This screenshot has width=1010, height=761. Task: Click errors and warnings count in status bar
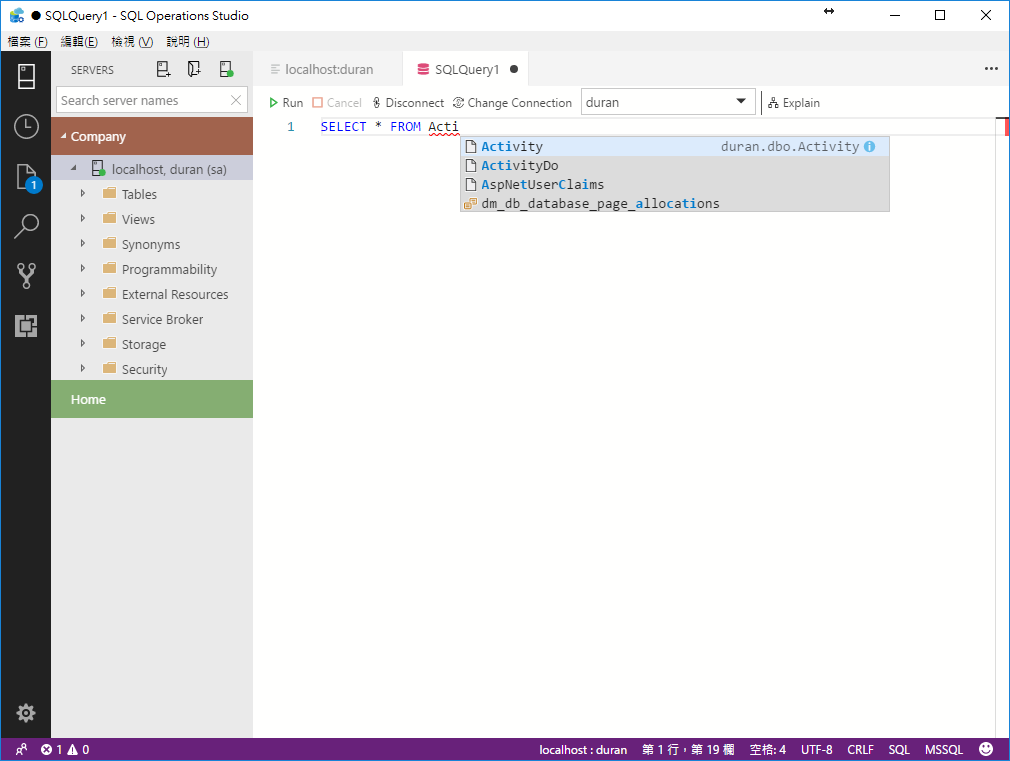pos(65,749)
